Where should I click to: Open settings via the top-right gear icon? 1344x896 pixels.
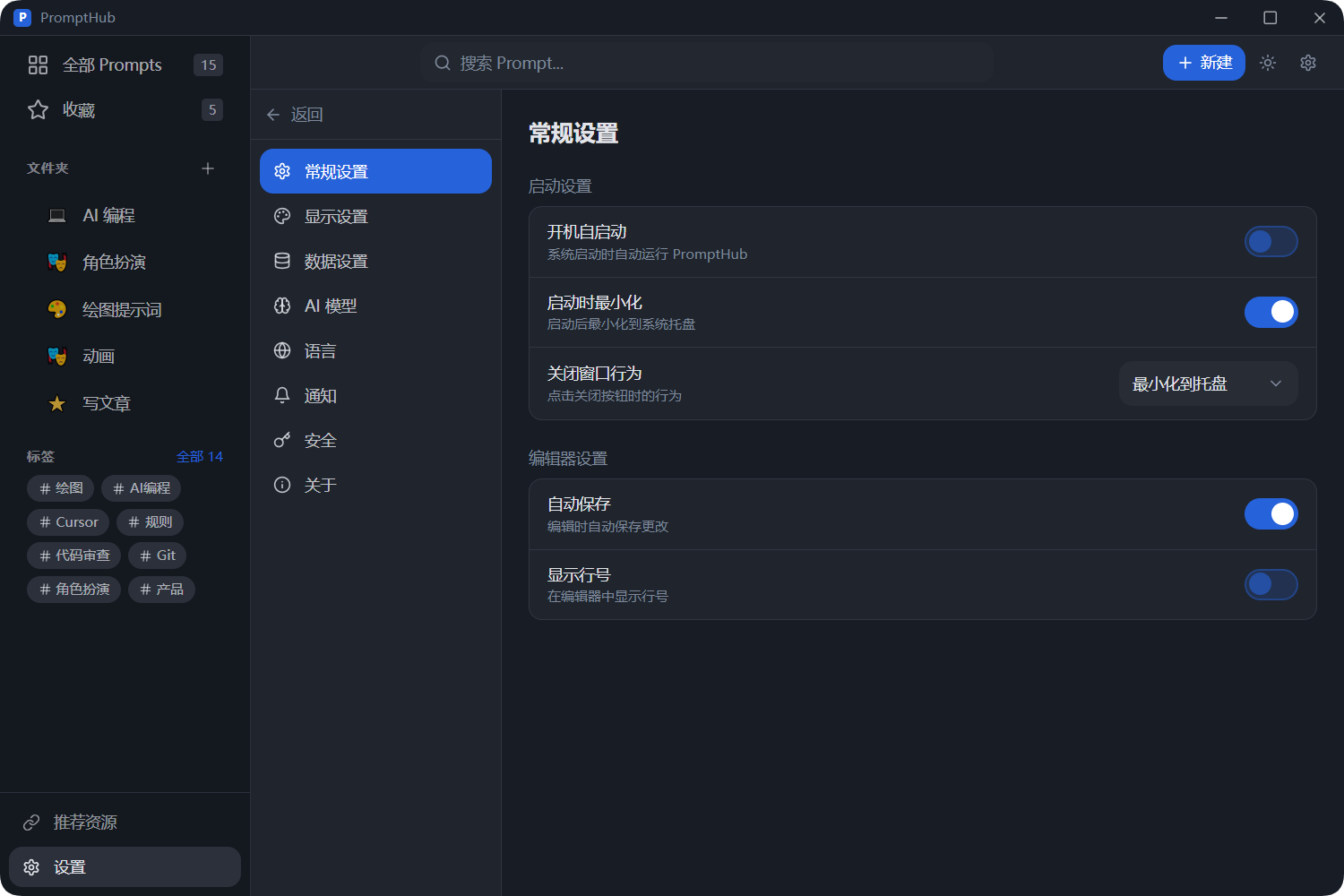pyautogui.click(x=1308, y=63)
